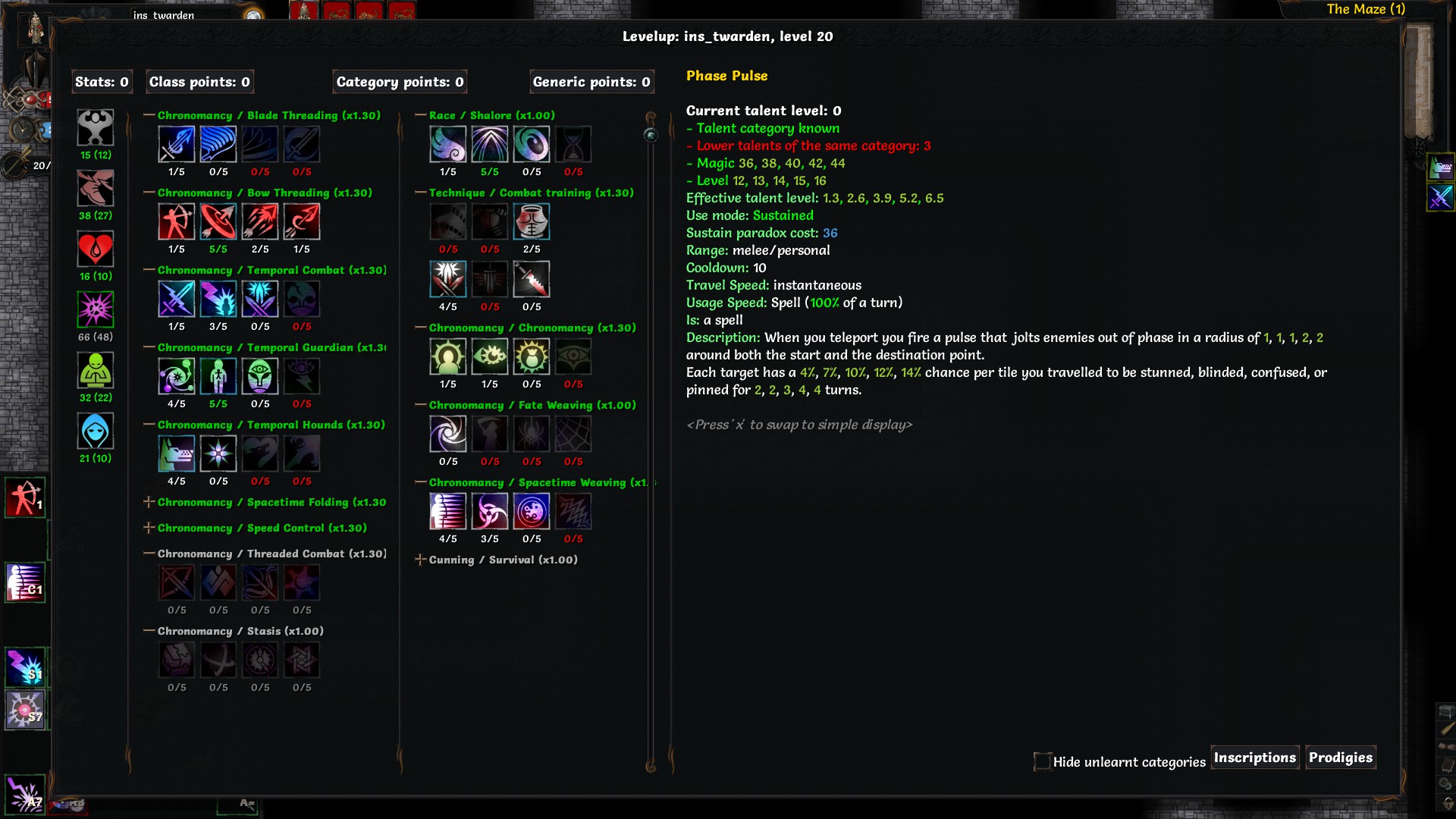Click the first Spacetime Weaving talent at 4/5

pos(448,511)
